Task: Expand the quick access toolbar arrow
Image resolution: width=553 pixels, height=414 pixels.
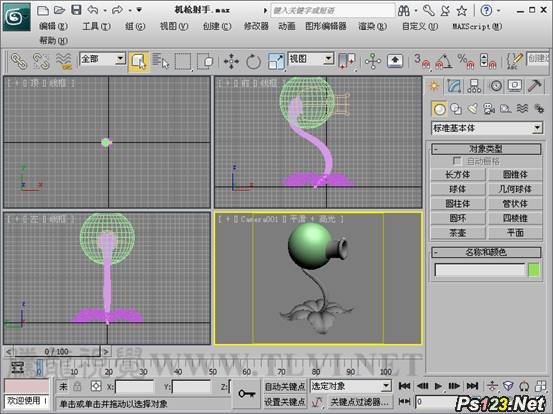Action: pyautogui.click(x=139, y=10)
